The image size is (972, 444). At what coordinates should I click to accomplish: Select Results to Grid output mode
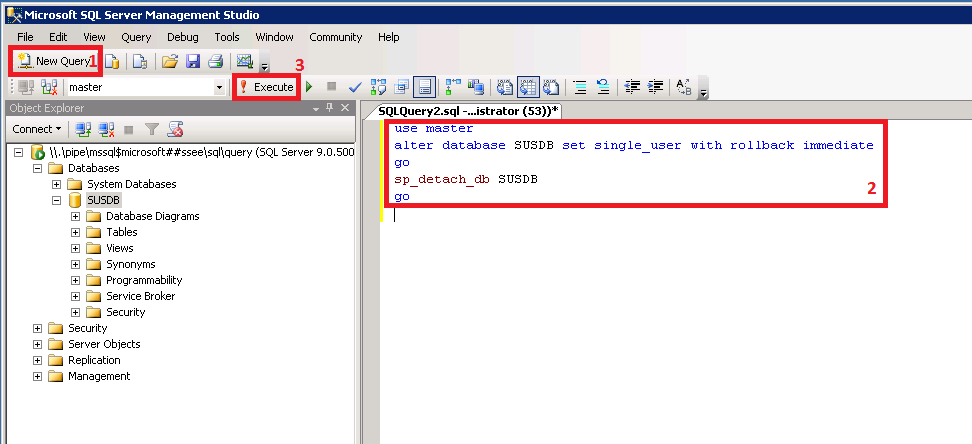[x=528, y=87]
